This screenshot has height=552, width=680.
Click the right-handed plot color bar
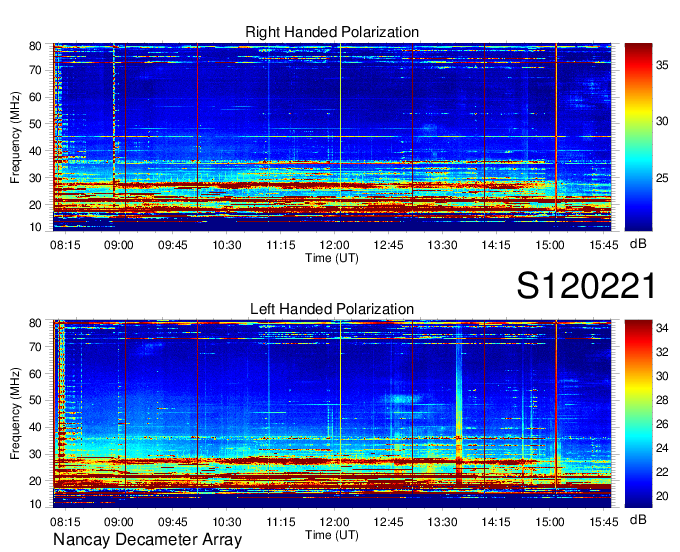tap(638, 137)
